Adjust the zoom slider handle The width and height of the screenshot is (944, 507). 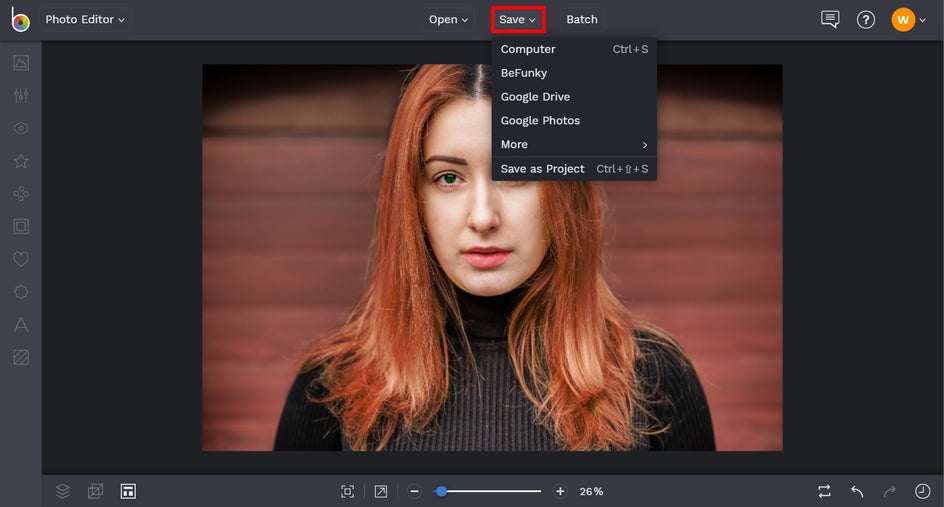click(441, 491)
